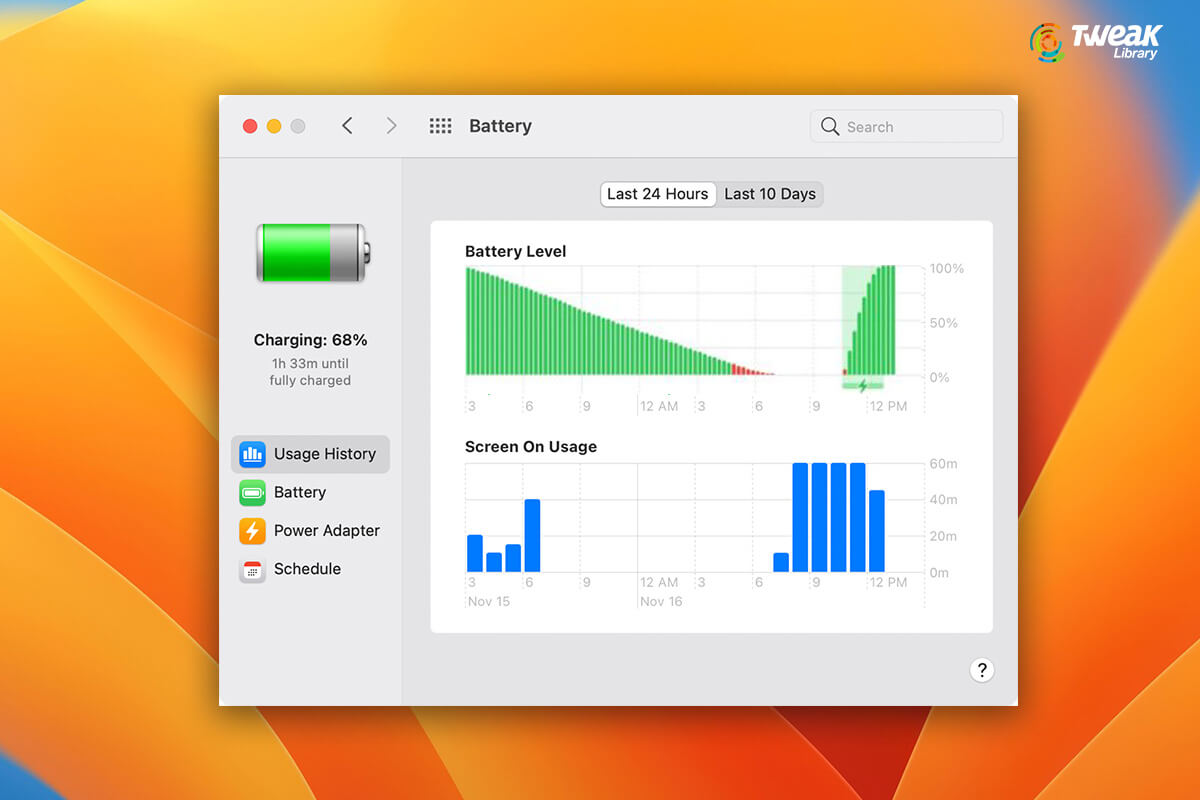Image resolution: width=1200 pixels, height=800 pixels.
Task: Open the help question mark button
Action: [x=982, y=670]
